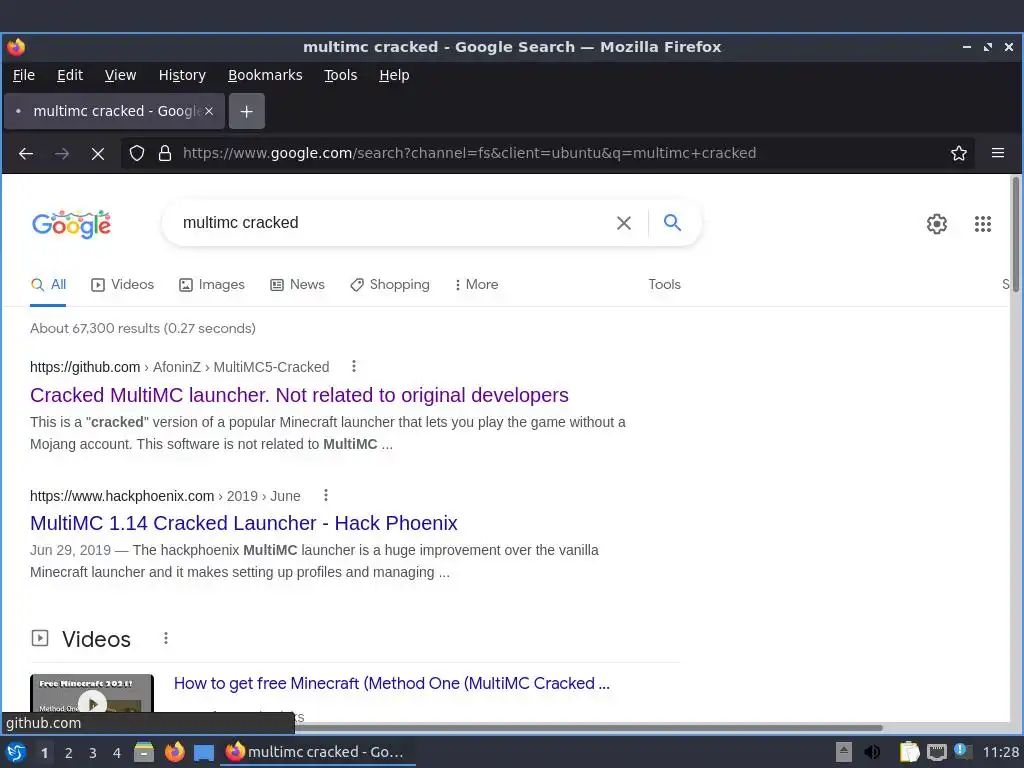
Task: Click the Google holiday logo
Action: (x=72, y=223)
